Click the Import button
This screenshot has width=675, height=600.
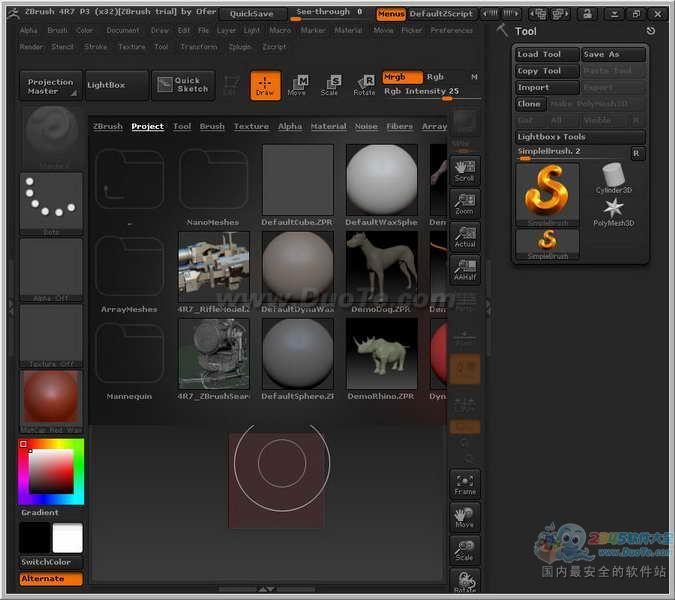(x=547, y=87)
